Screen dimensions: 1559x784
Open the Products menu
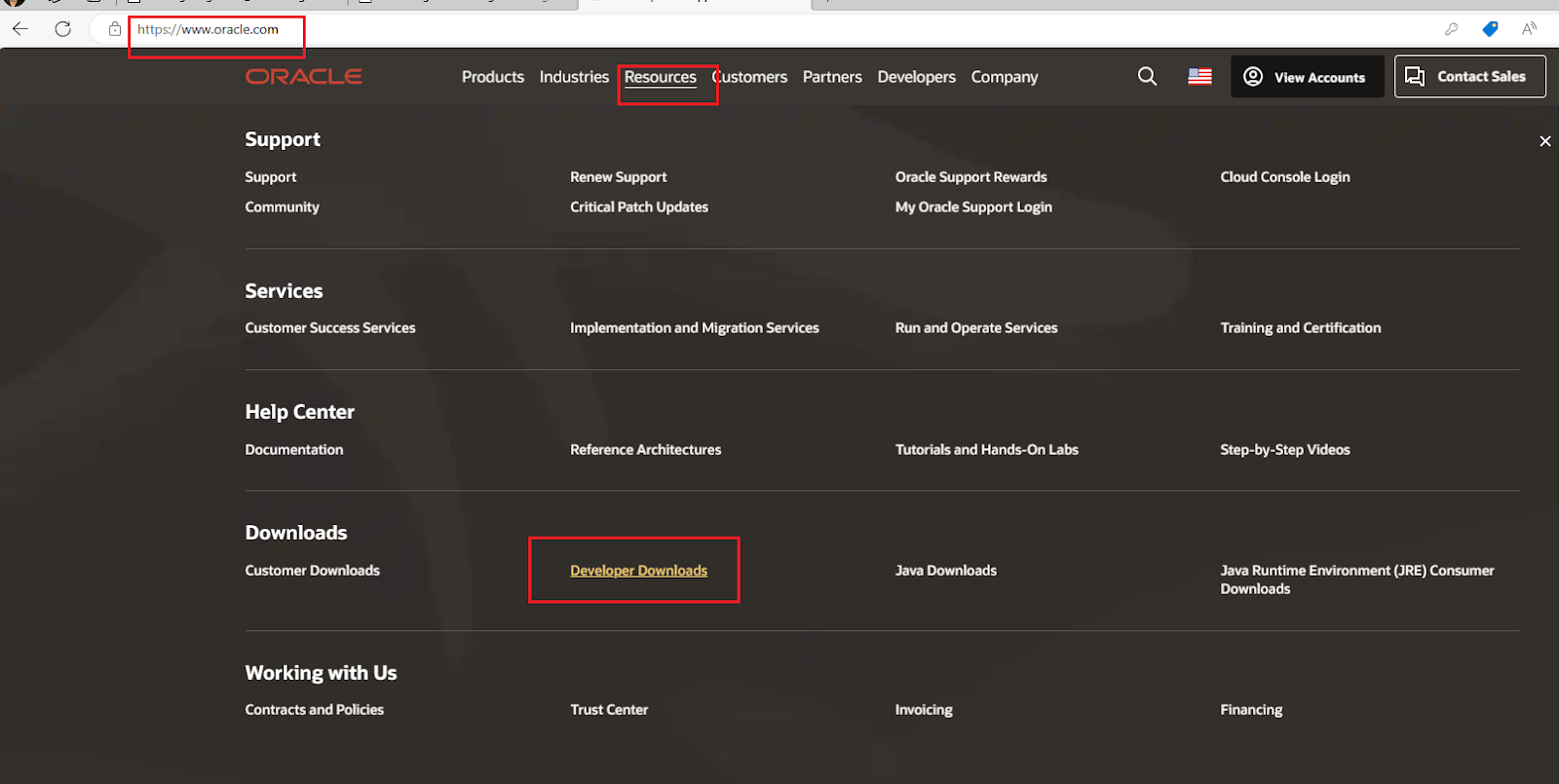tap(493, 77)
